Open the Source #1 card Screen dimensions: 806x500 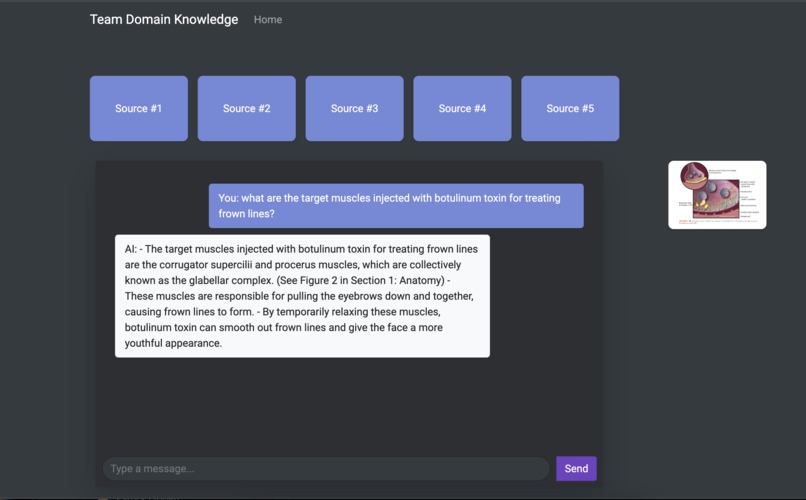click(x=139, y=108)
